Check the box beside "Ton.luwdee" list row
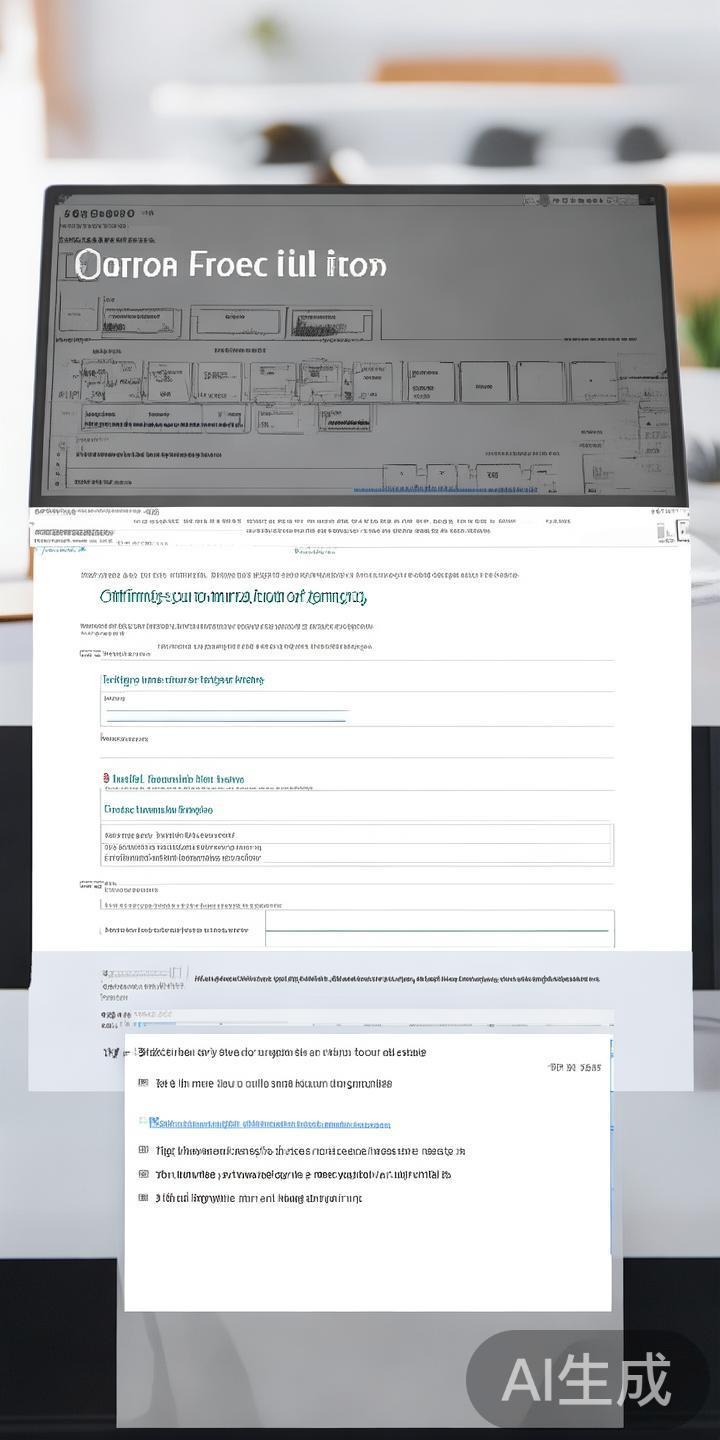This screenshot has height=1440, width=720. 144,1175
